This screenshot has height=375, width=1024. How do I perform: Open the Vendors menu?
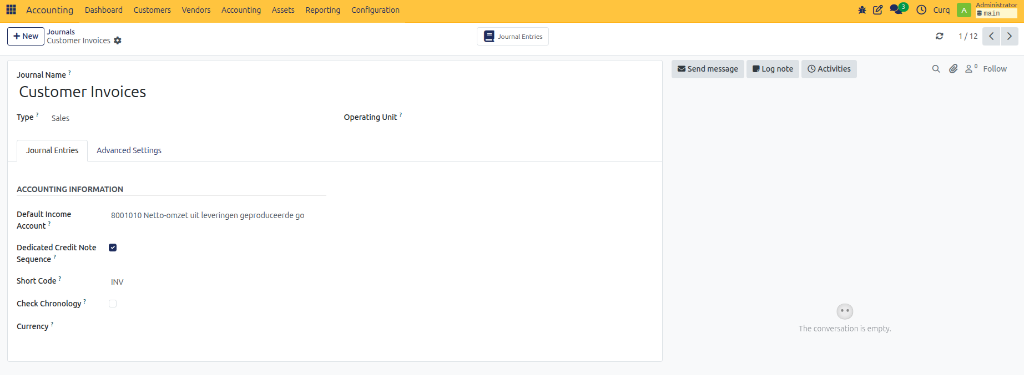[196, 10]
